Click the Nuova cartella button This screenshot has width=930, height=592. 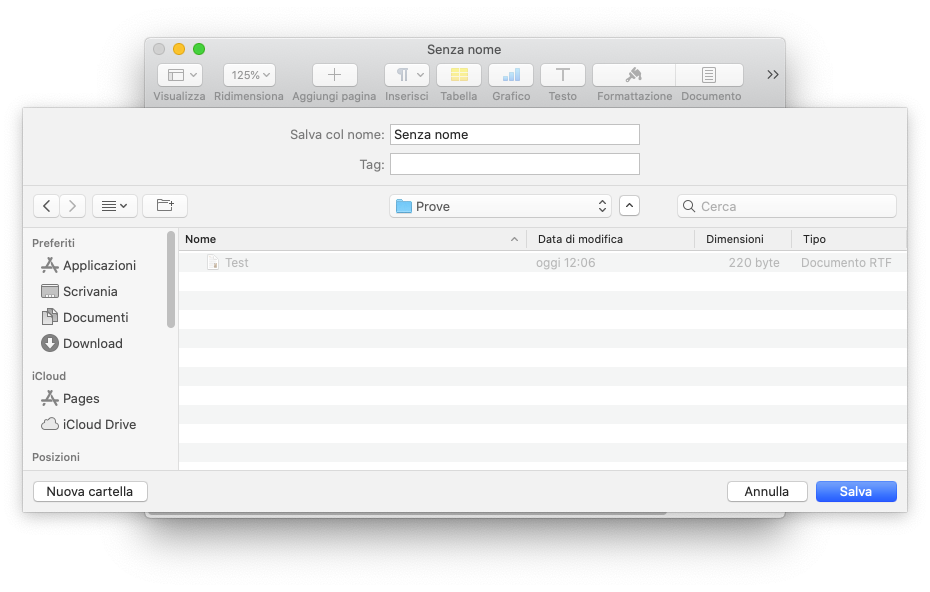click(x=90, y=491)
